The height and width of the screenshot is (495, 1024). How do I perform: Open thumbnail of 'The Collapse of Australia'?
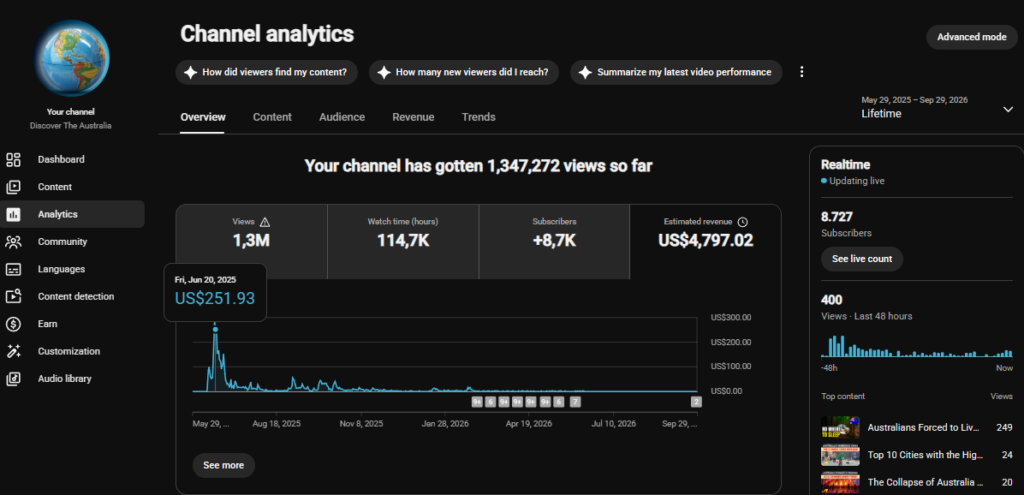[840, 483]
